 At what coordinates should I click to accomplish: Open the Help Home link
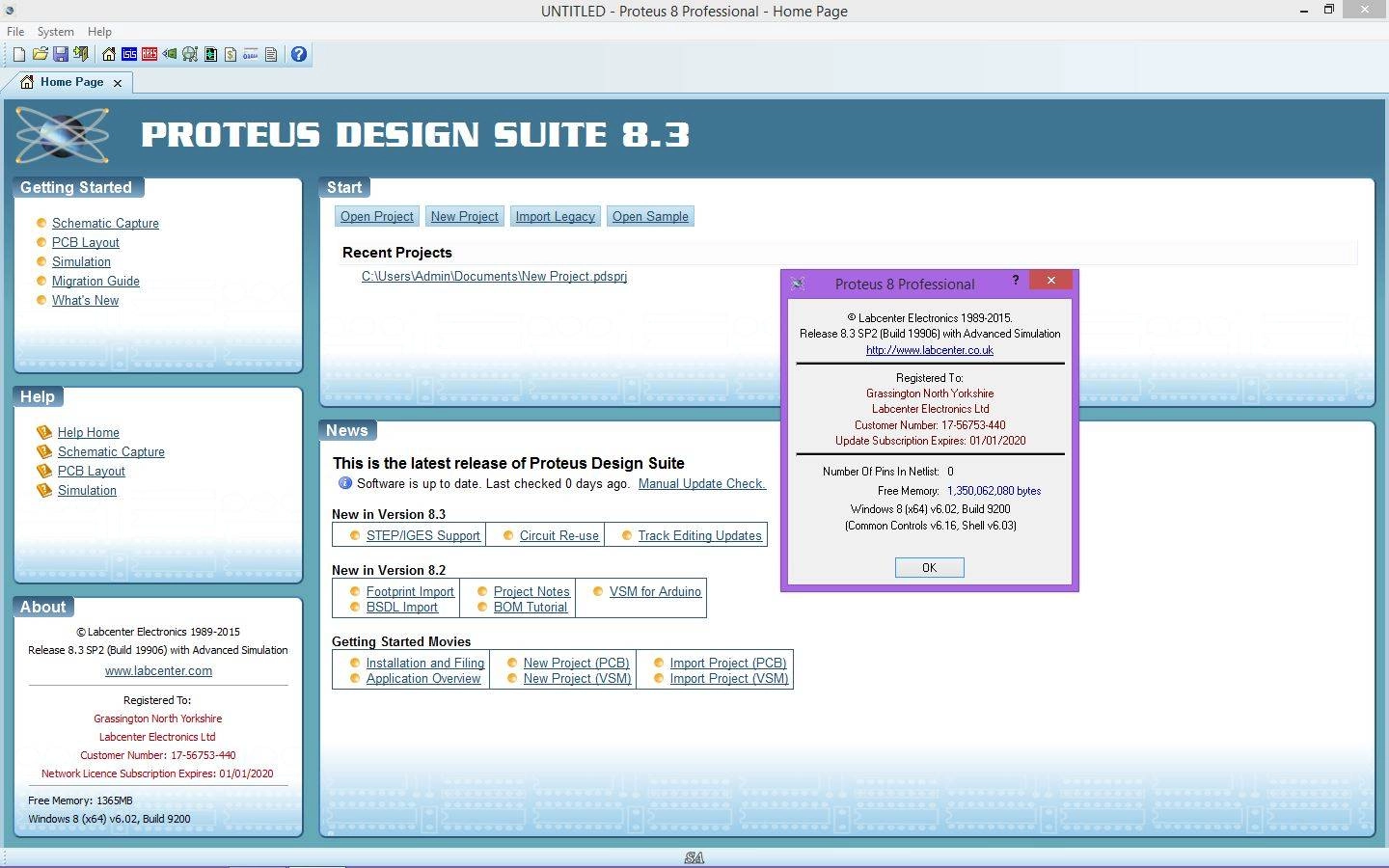[x=88, y=432]
